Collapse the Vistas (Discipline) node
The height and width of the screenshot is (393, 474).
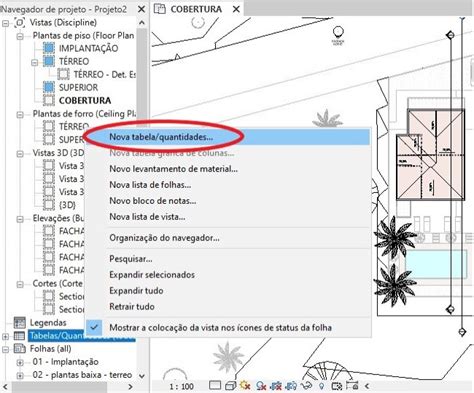tap(5, 23)
